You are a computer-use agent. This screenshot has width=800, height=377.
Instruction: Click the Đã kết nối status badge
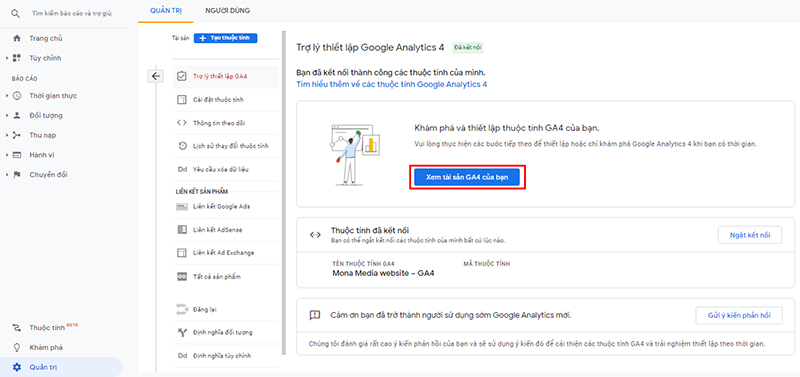tap(468, 48)
